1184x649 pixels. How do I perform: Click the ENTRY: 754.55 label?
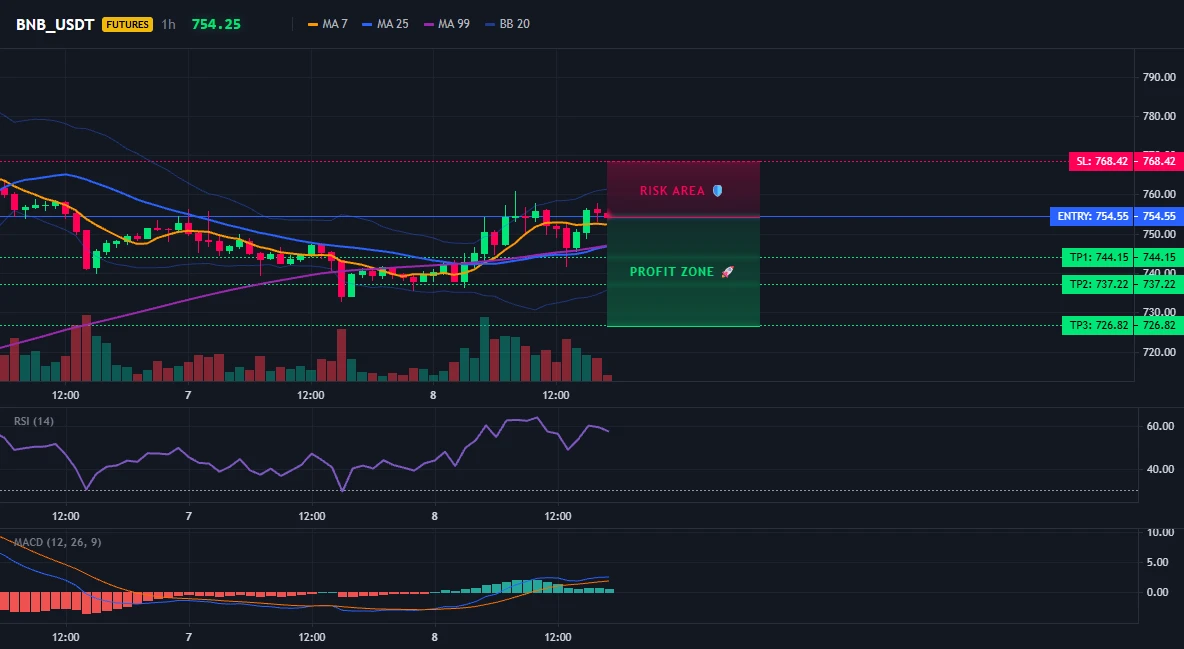click(1093, 216)
